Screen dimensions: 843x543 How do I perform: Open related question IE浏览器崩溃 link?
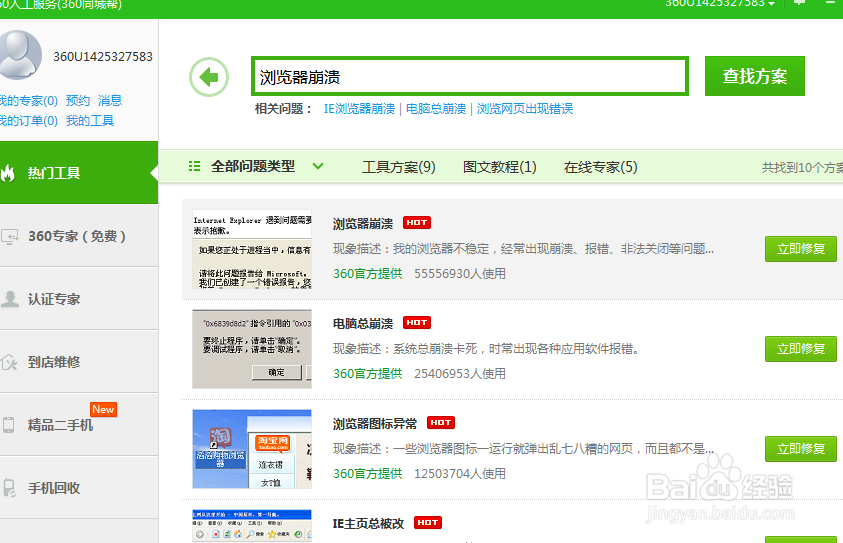click(x=359, y=109)
